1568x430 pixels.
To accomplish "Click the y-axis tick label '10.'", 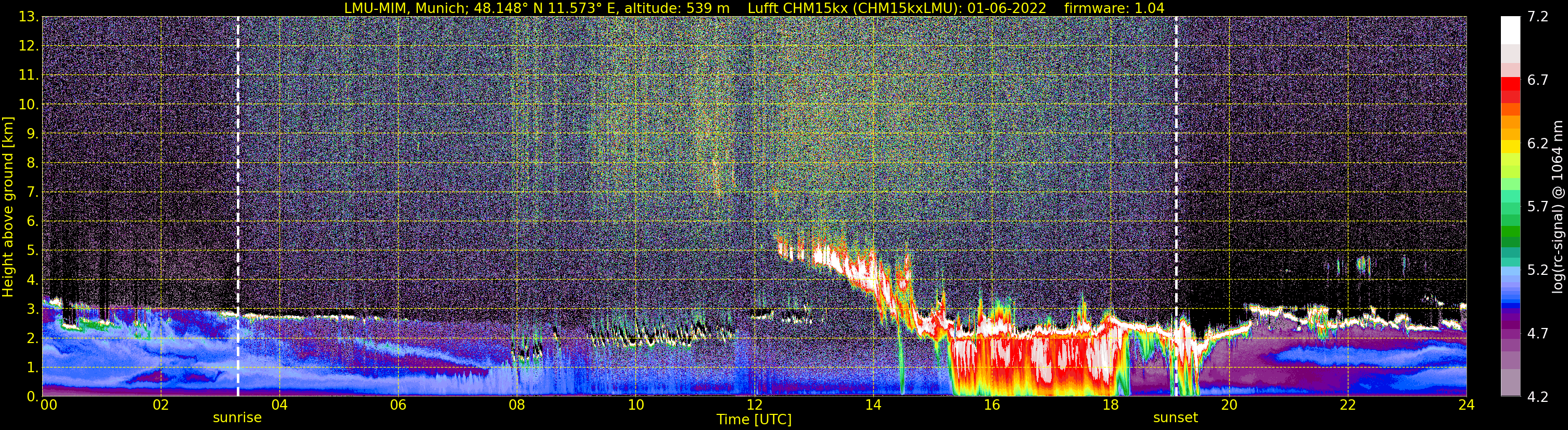I will (x=29, y=104).
